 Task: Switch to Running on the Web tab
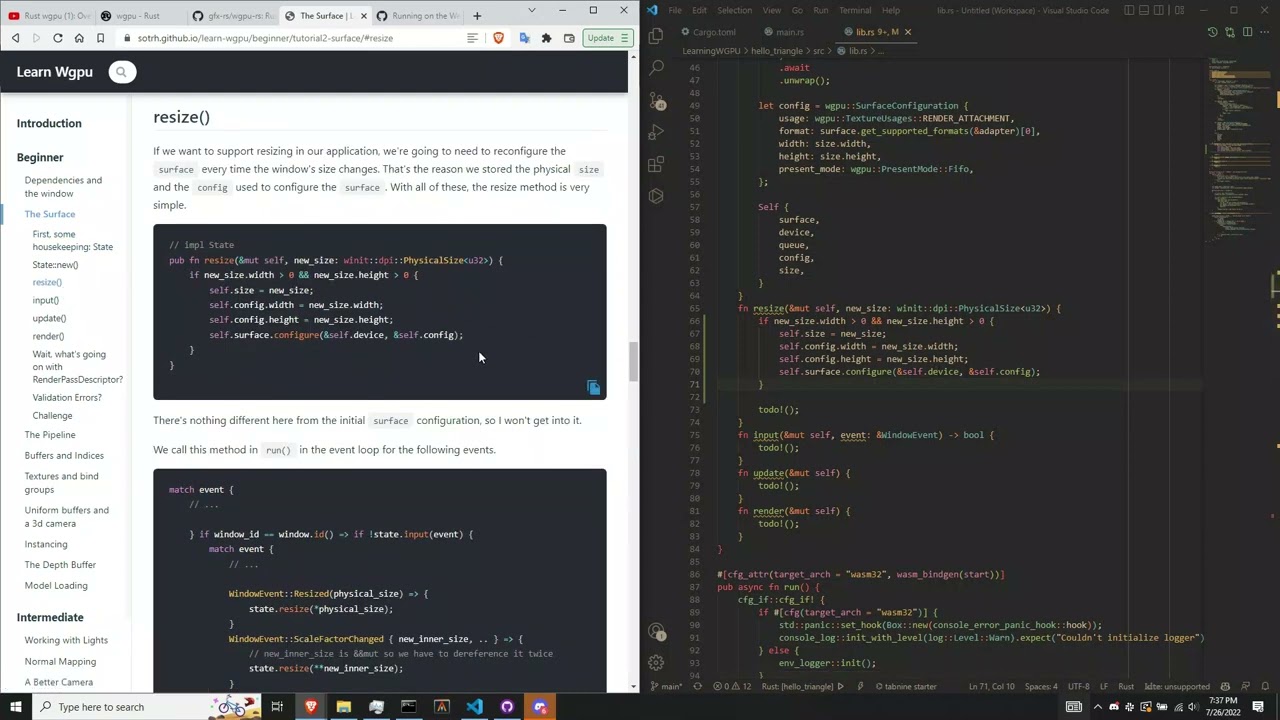[x=418, y=15]
